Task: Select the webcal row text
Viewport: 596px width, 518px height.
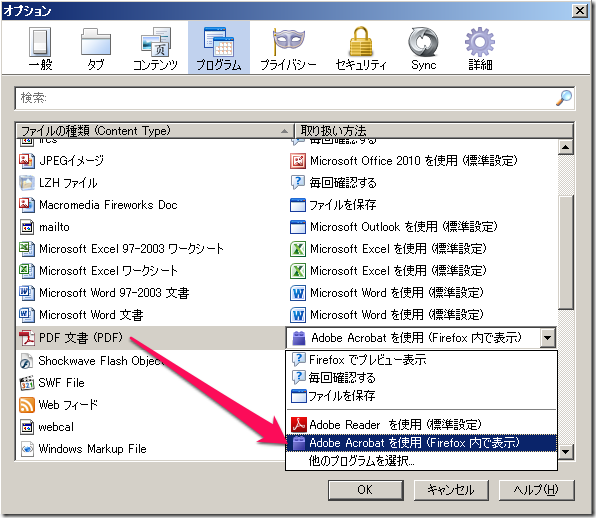Action: tap(56, 427)
